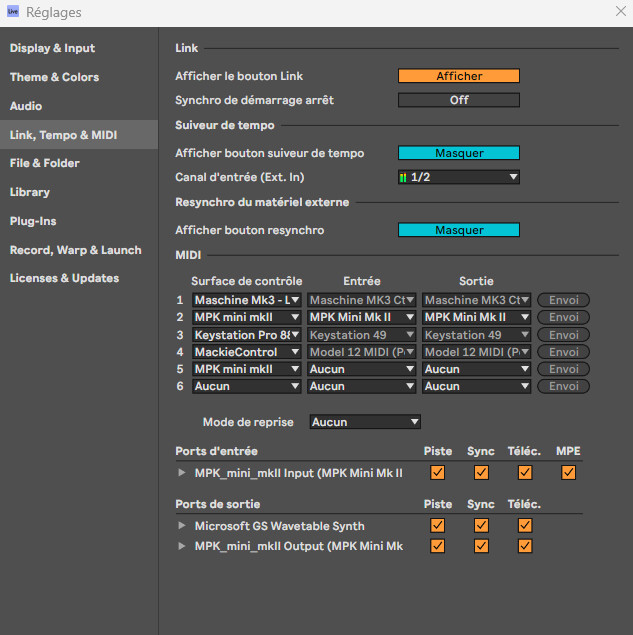Viewport: 633px width, 635px height.
Task: Toggle Piste checkbox for MPK_mini_mkII Input
Action: pyautogui.click(x=437, y=472)
